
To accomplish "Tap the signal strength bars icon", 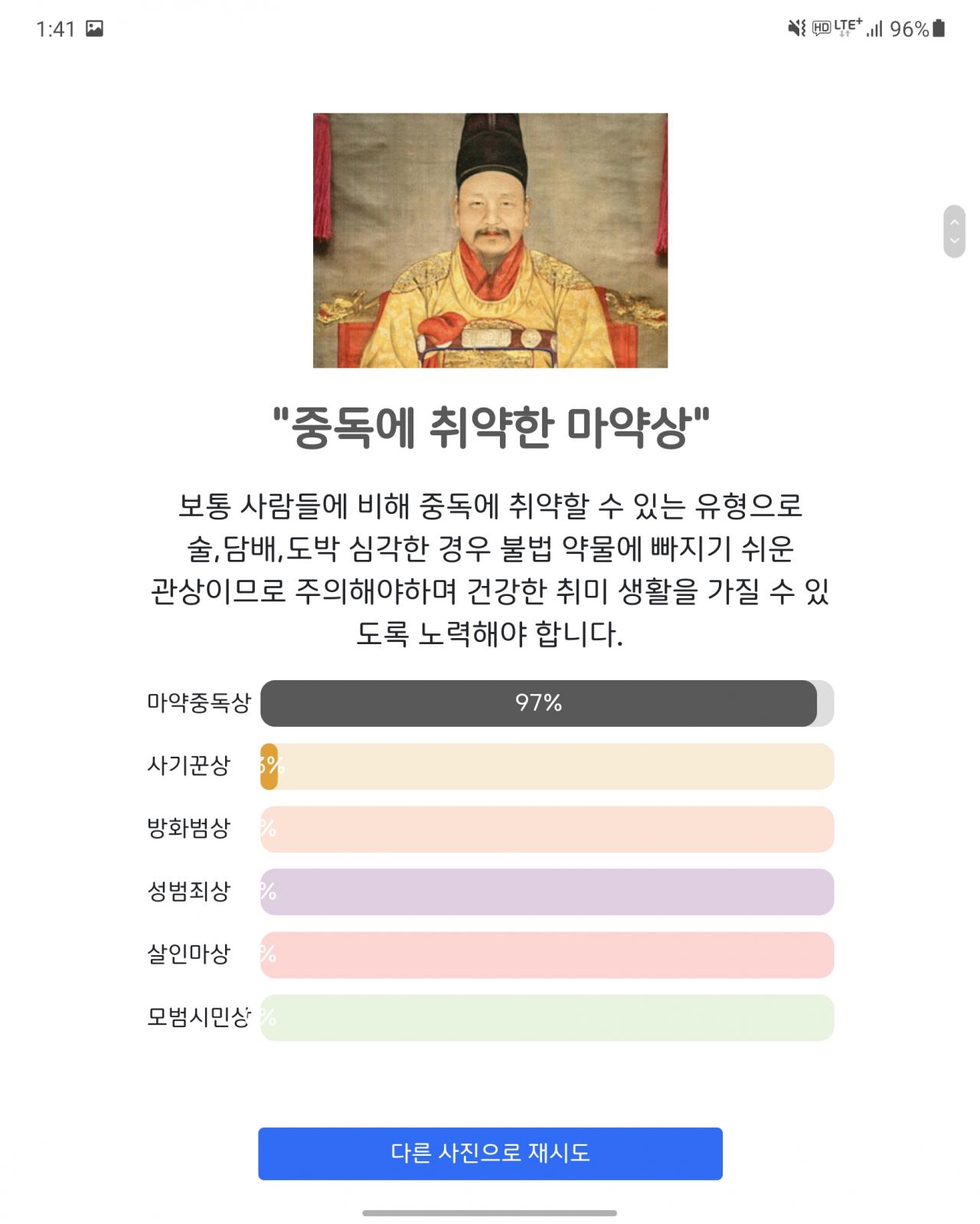I will (874, 29).
